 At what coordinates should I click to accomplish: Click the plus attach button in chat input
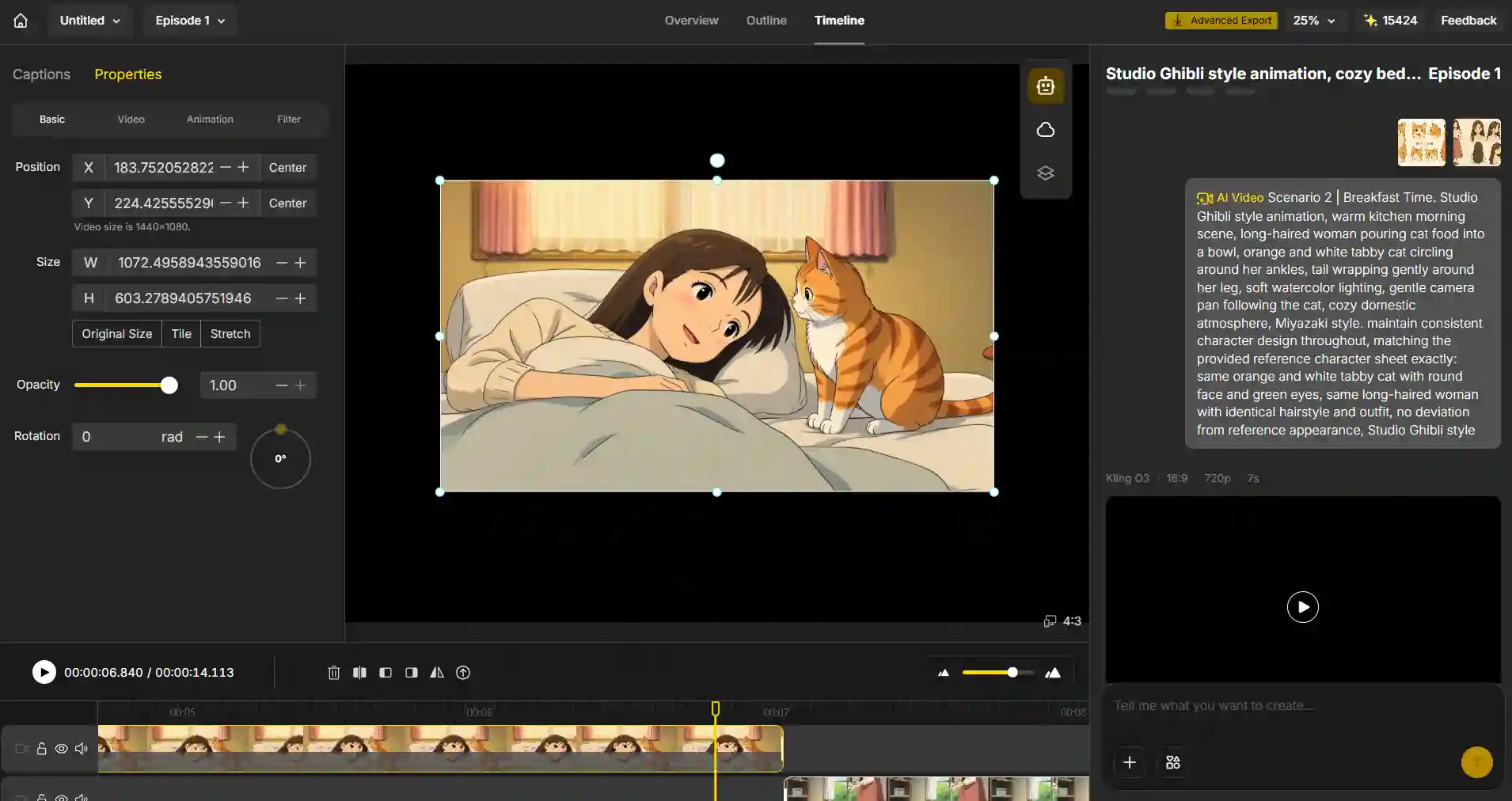[x=1130, y=762]
